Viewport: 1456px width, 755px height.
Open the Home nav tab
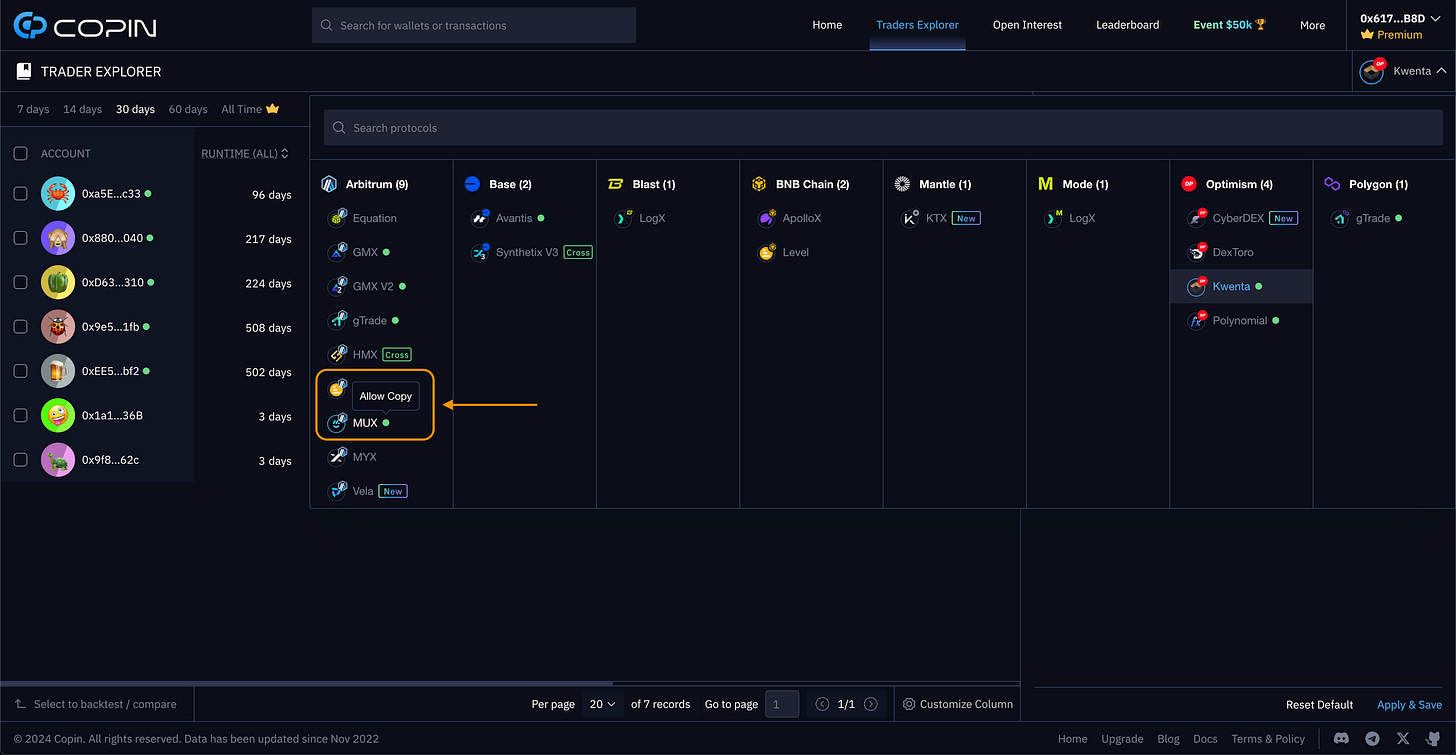coord(827,25)
